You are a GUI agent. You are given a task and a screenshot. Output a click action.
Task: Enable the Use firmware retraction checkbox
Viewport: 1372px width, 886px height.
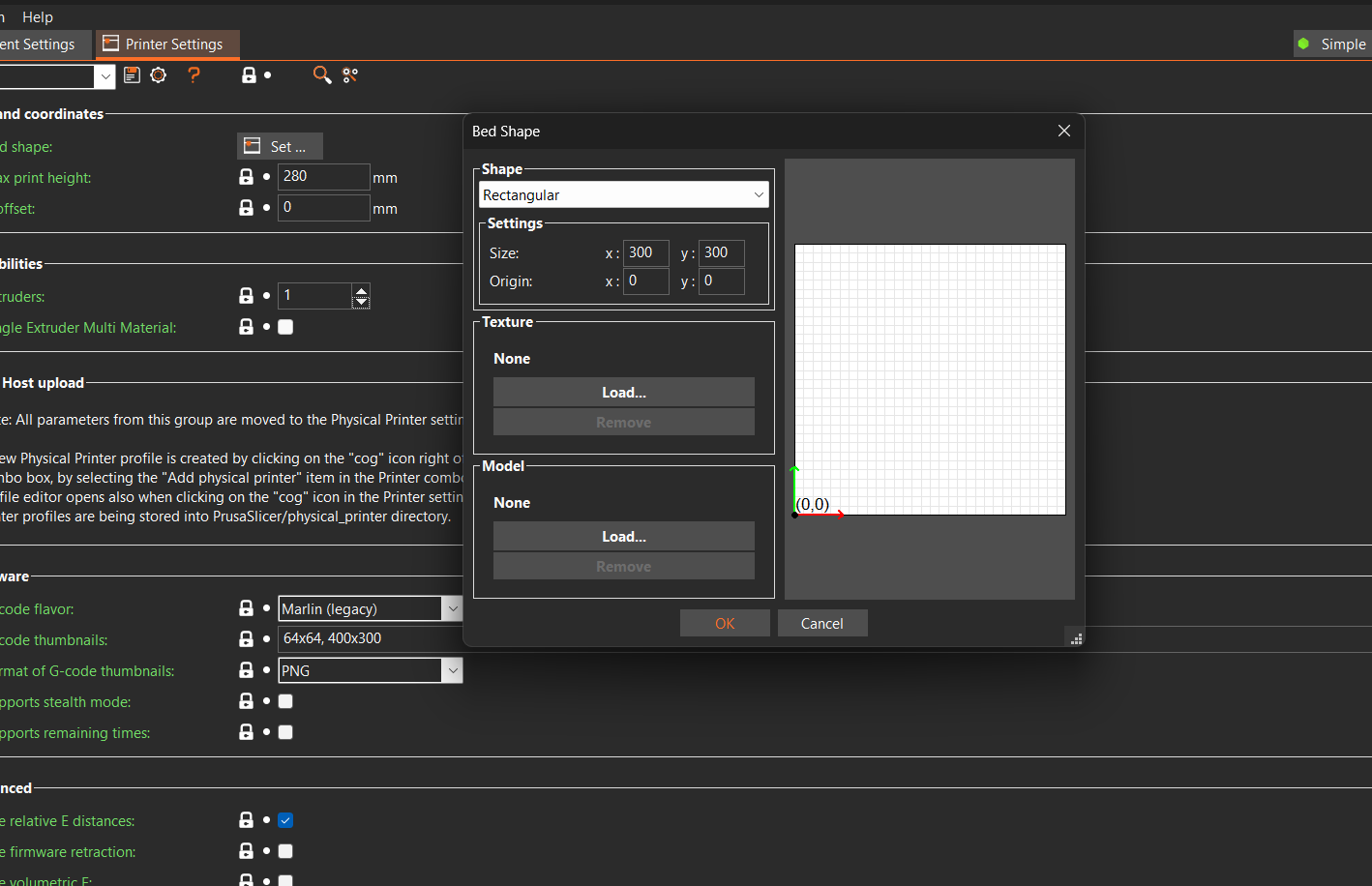[285, 851]
